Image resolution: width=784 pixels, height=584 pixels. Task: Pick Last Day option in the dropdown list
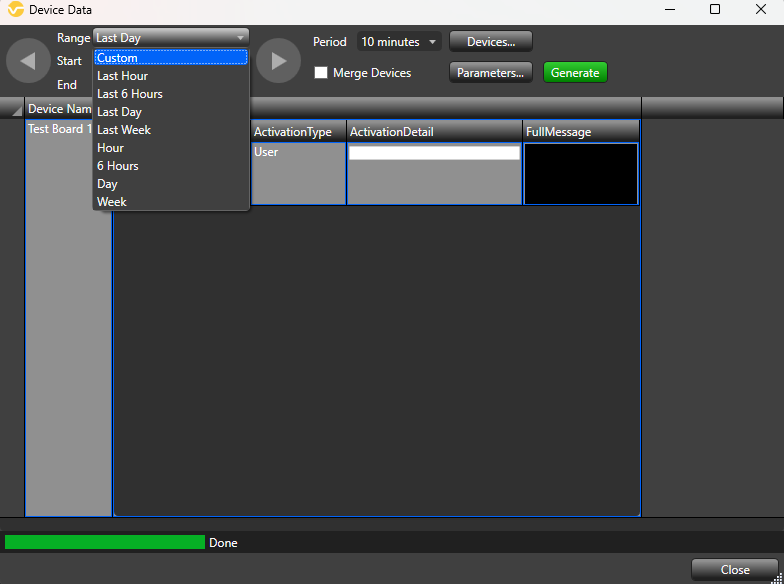point(171,112)
